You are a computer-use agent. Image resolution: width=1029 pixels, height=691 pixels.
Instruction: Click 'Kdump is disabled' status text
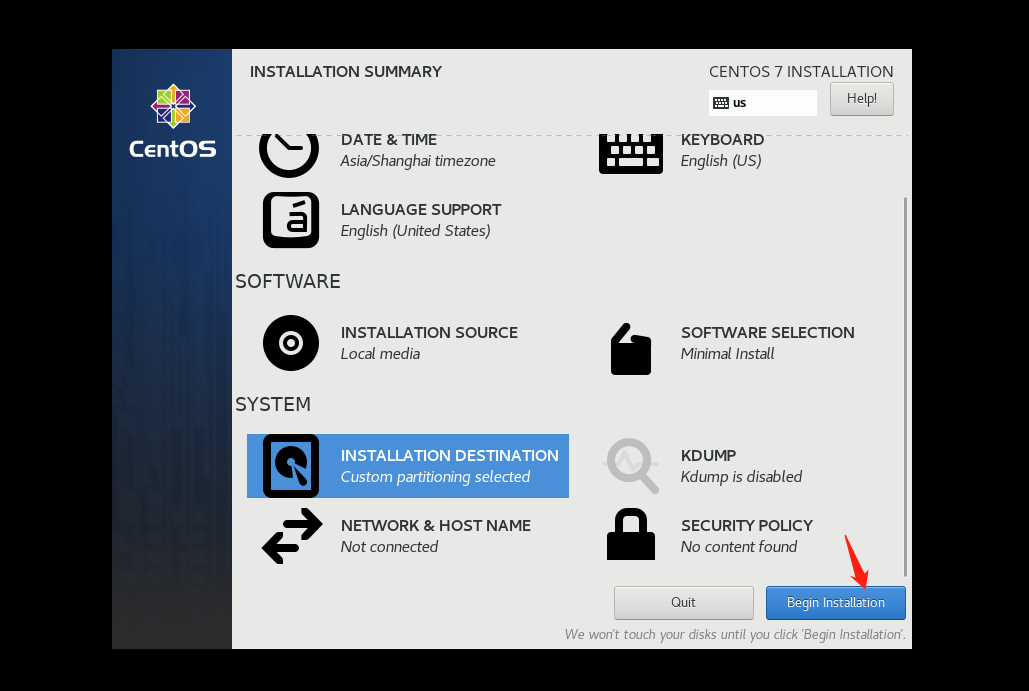pos(741,477)
